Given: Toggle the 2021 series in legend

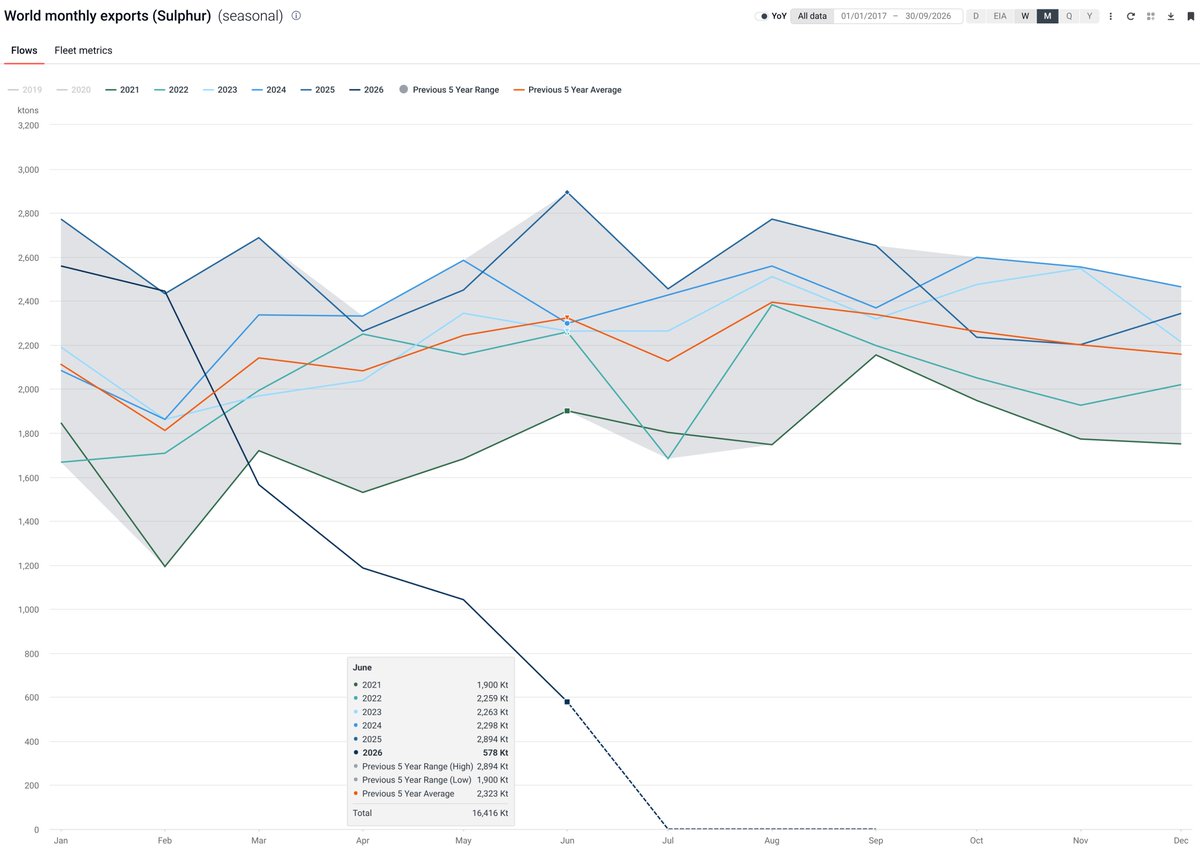Looking at the screenshot, I should [123, 90].
